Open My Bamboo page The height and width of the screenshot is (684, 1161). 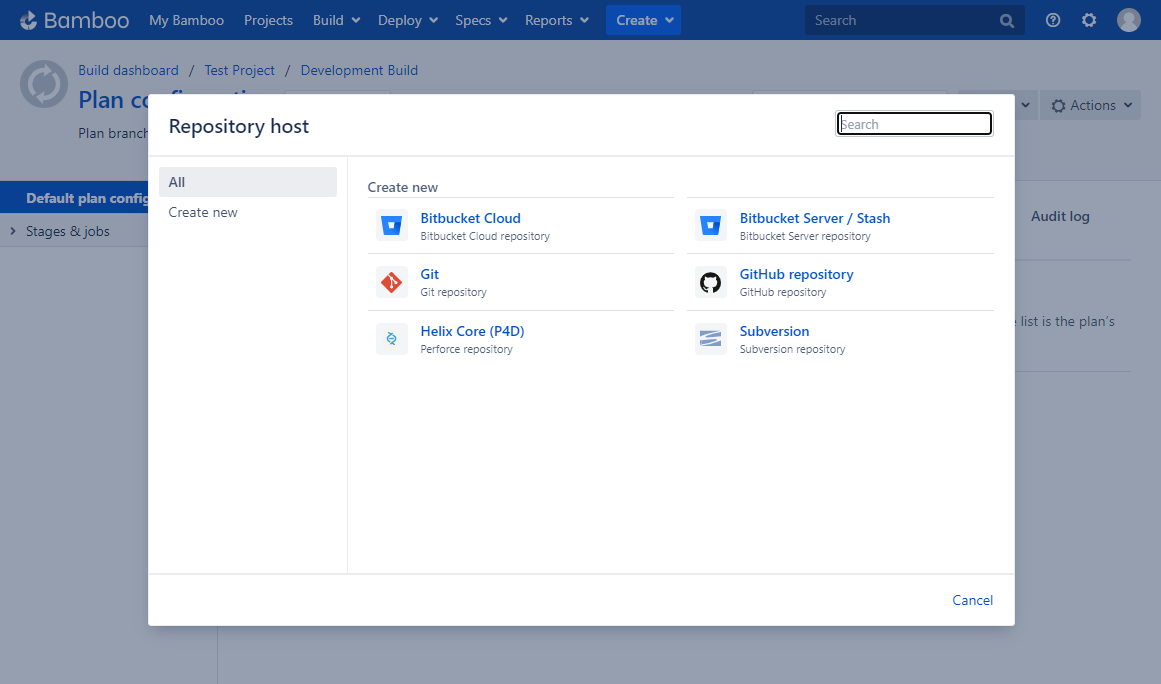pos(187,20)
